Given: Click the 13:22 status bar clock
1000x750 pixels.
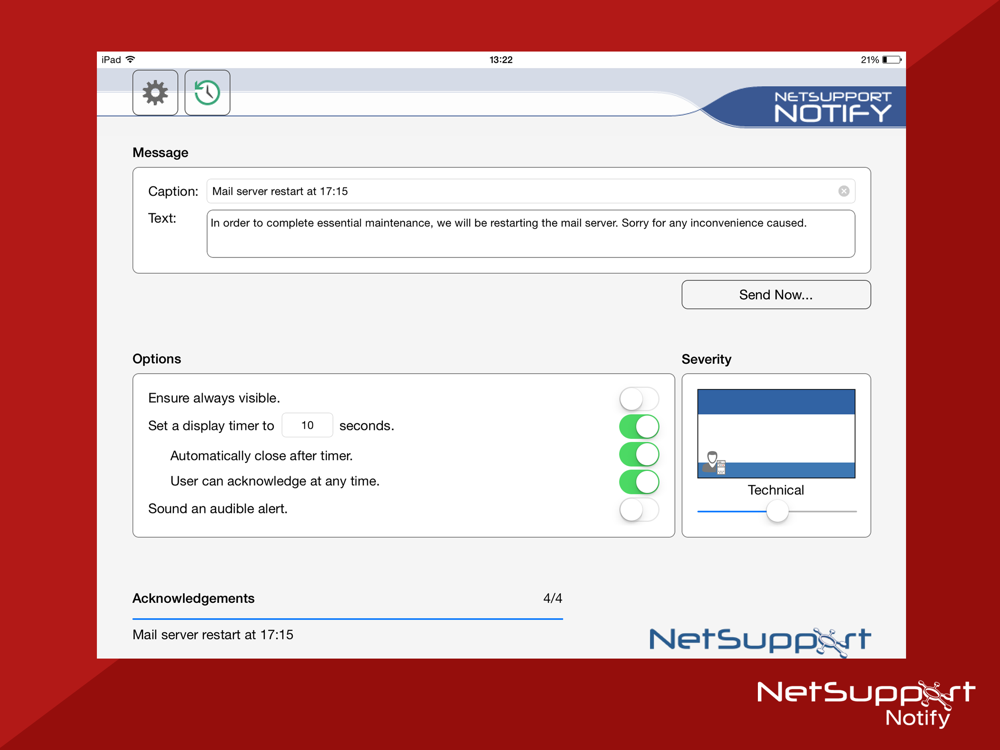Looking at the screenshot, I should click(x=501, y=59).
